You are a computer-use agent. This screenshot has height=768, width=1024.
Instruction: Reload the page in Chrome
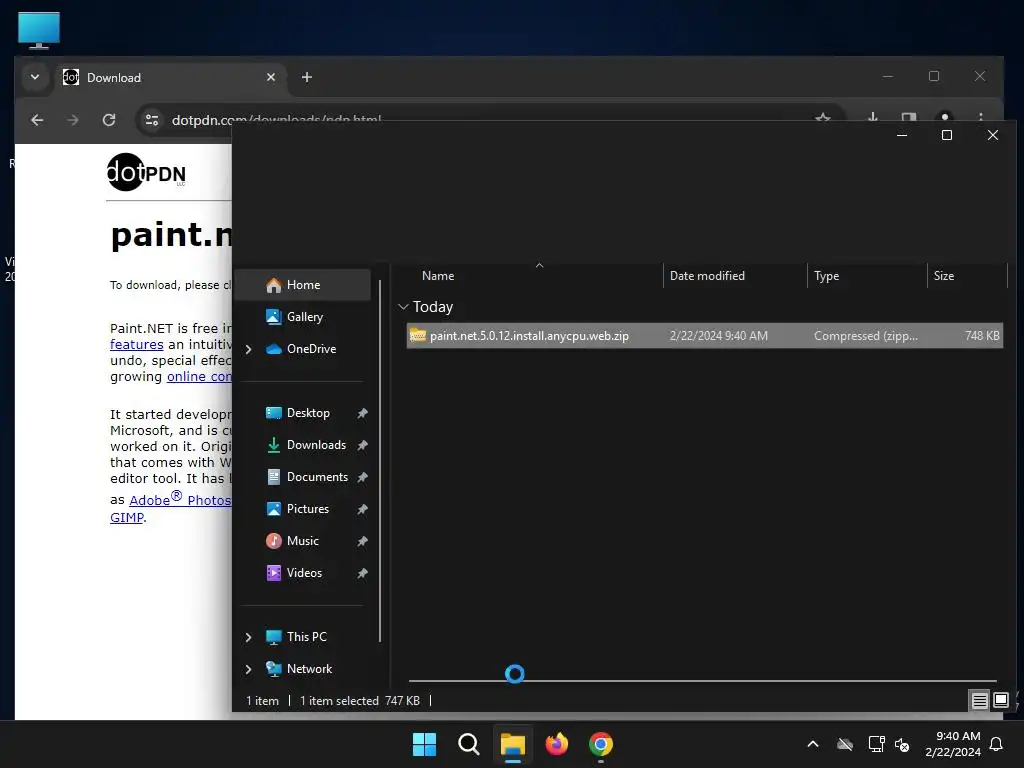[109, 120]
